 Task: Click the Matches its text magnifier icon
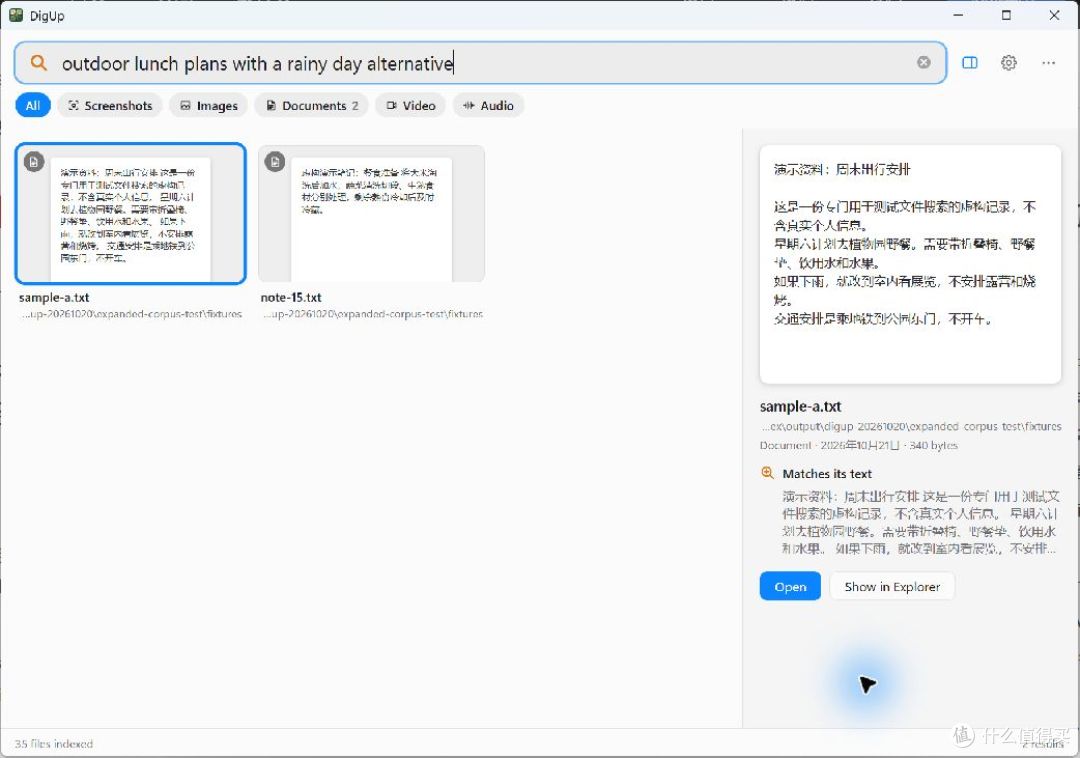pos(767,473)
